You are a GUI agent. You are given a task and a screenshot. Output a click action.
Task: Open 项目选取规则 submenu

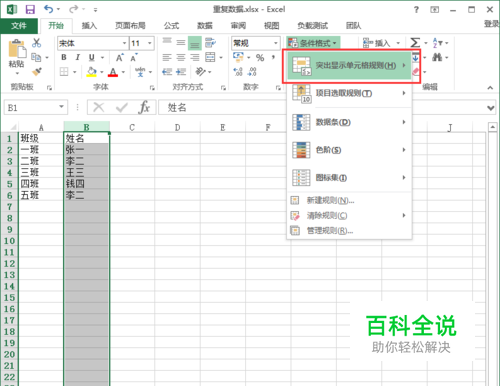[x=349, y=93]
